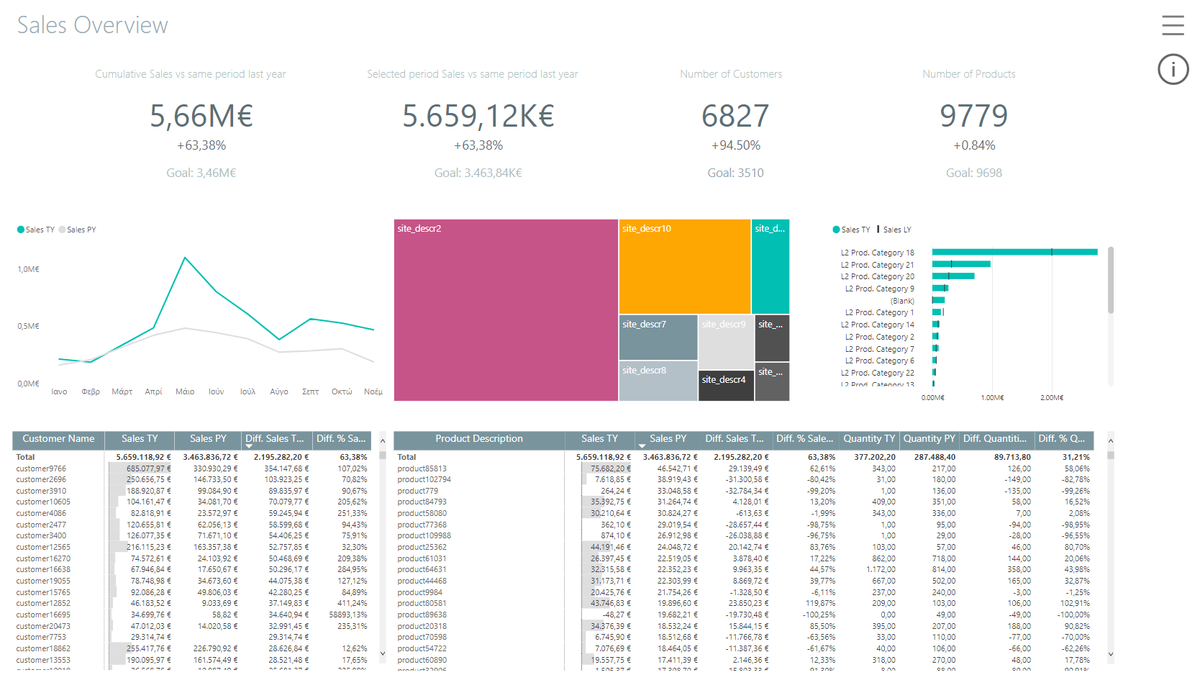The width and height of the screenshot is (1200, 675).
Task: Select row customer18862
Action: pyautogui.click(x=192, y=648)
